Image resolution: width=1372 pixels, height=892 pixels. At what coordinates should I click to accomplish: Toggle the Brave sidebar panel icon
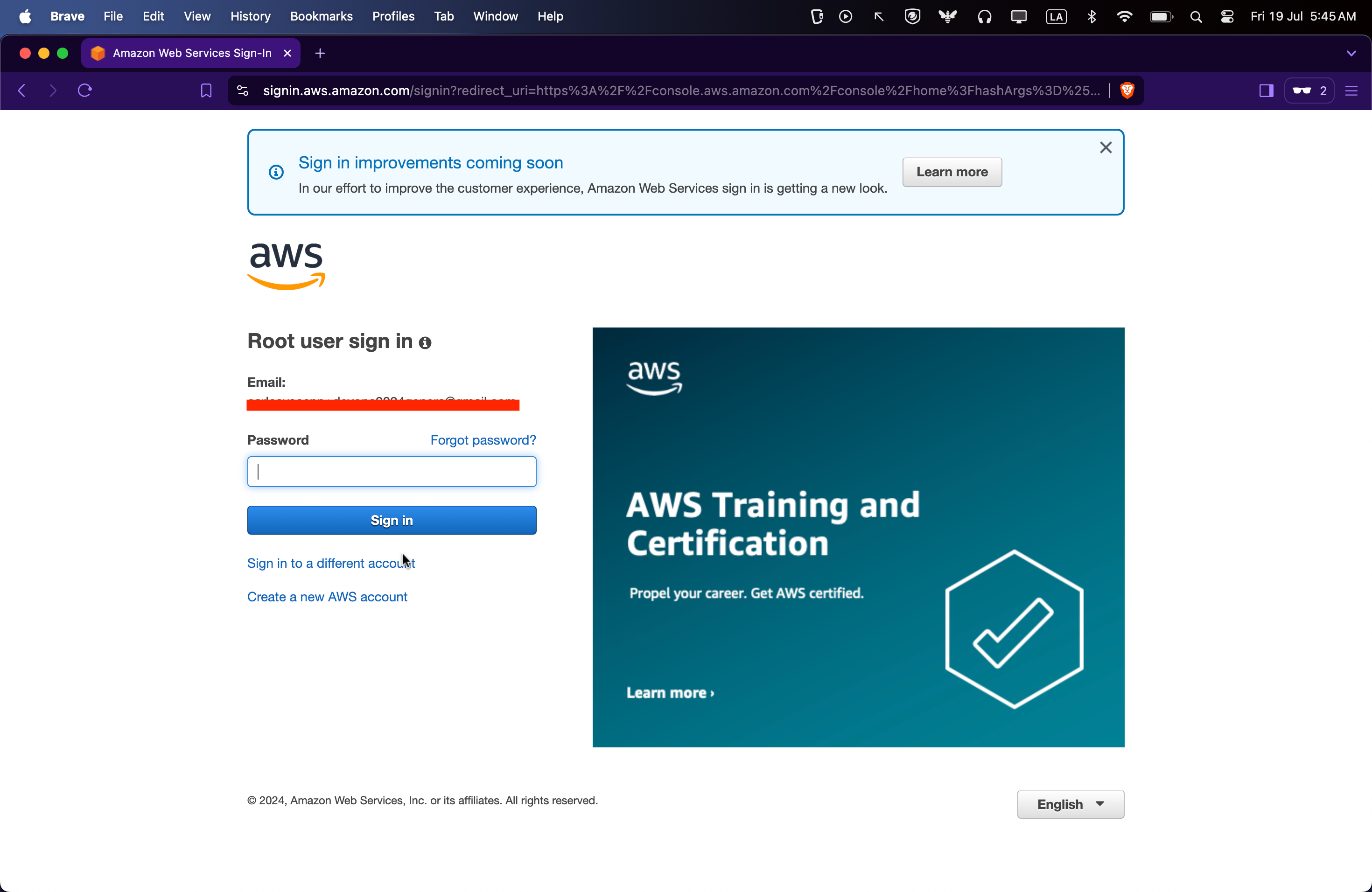(x=1266, y=91)
